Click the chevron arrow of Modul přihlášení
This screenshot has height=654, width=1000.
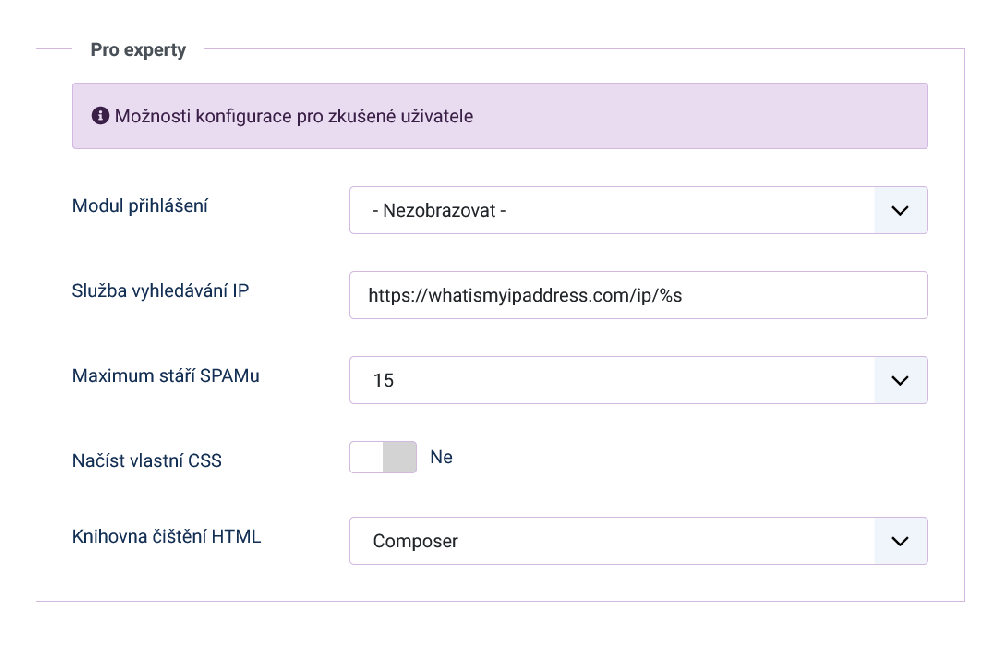tap(900, 210)
